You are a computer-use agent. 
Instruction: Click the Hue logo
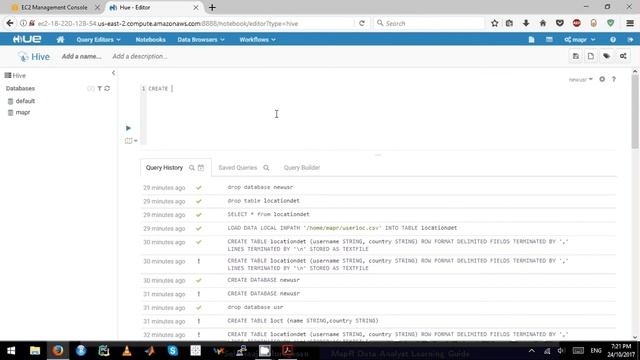27,39
